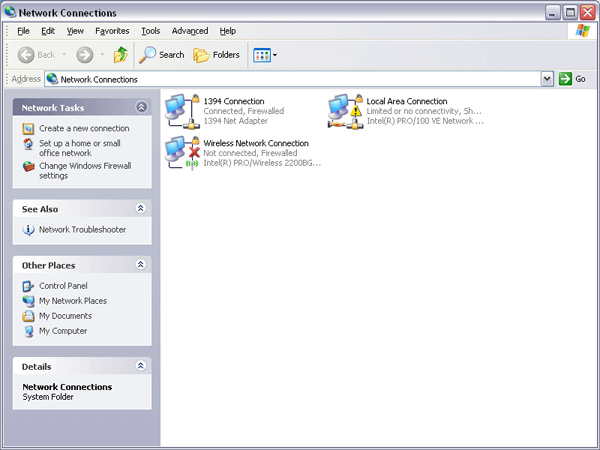Click inside the Address bar field

(300, 79)
